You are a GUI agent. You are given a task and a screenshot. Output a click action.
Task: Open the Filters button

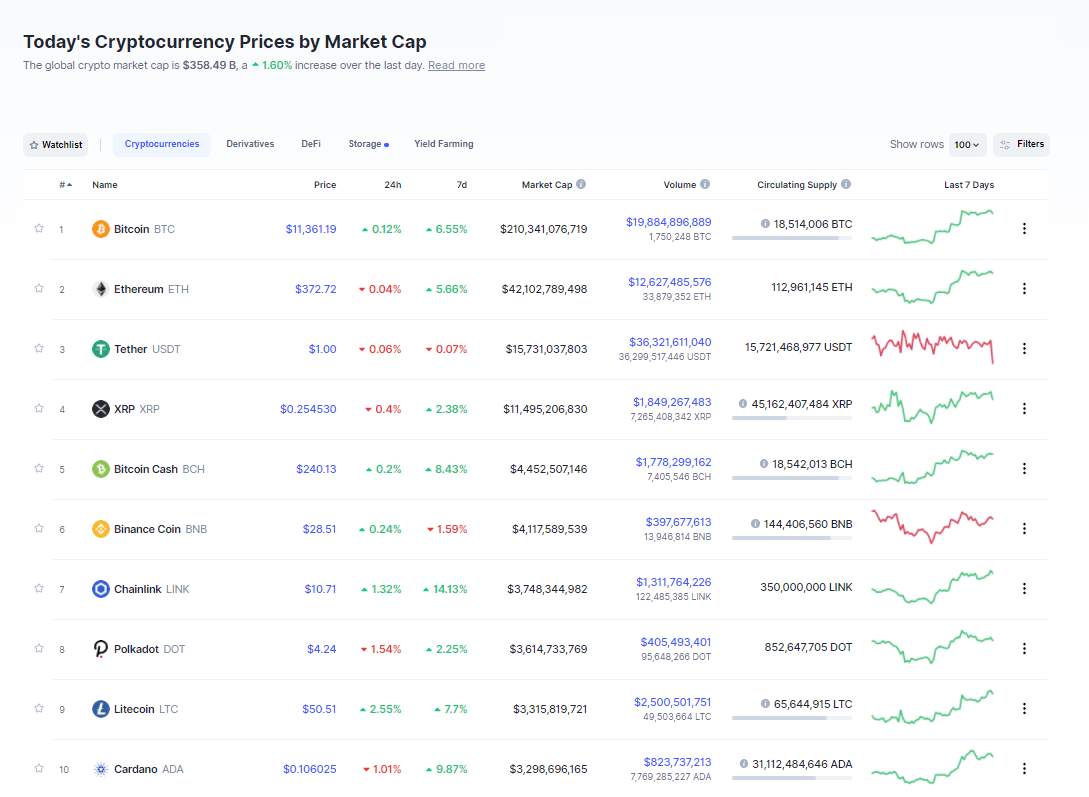(1022, 144)
